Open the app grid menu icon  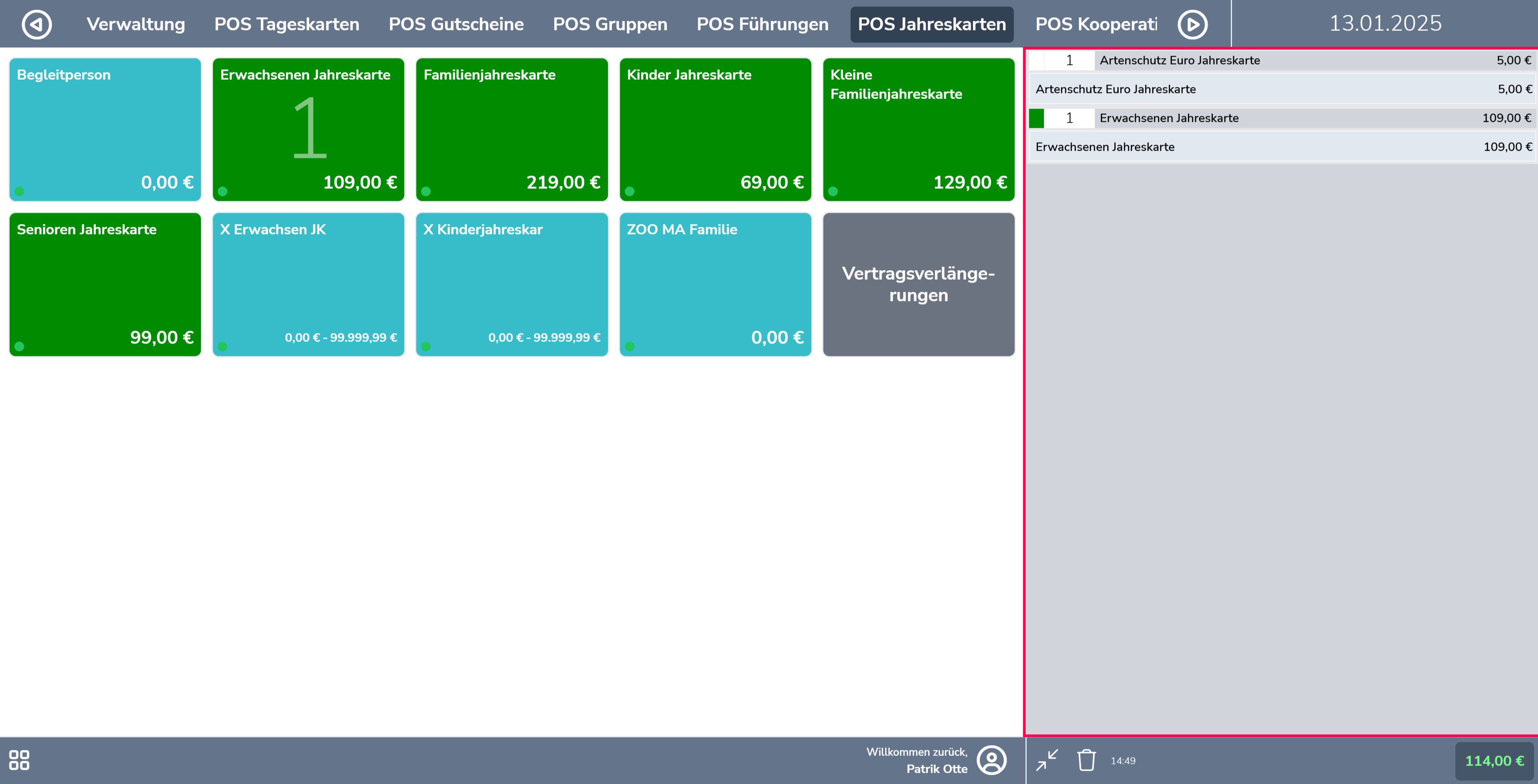(x=19, y=760)
